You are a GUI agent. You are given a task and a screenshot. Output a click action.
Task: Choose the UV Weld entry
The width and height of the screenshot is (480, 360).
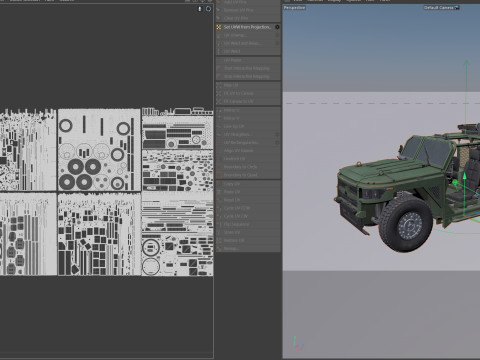pos(248,51)
